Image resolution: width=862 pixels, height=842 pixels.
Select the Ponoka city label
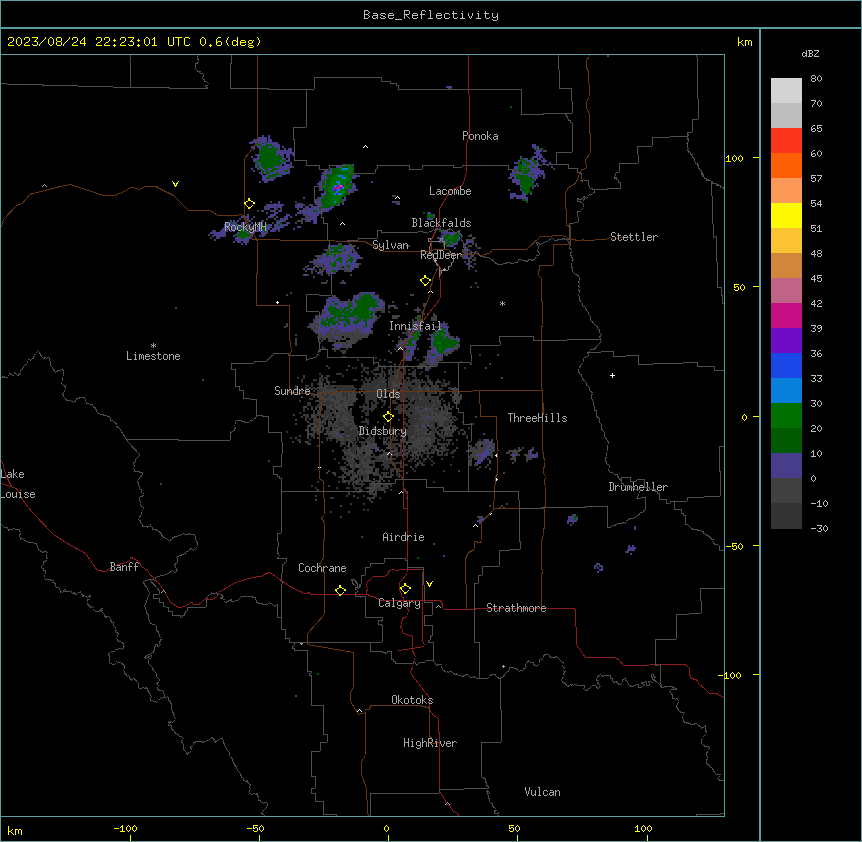click(x=480, y=136)
